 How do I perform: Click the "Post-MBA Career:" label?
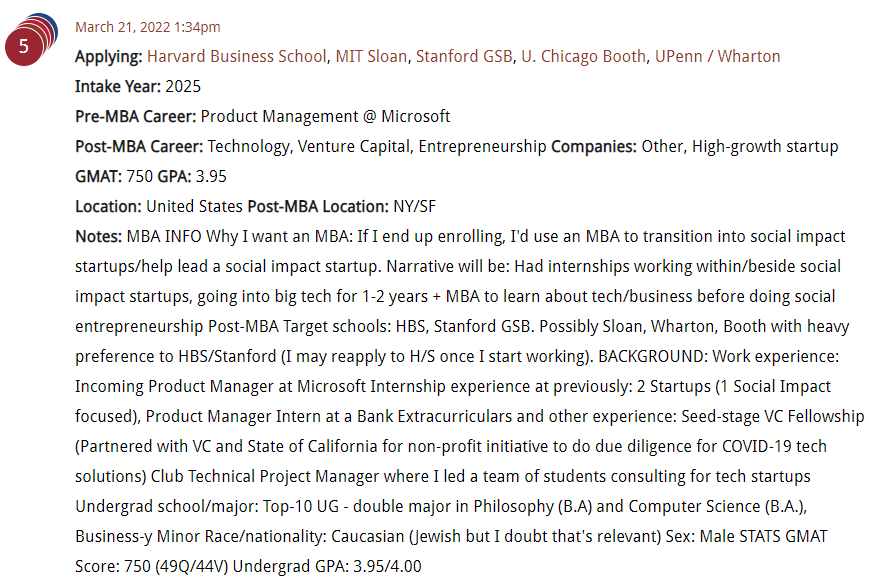point(139,146)
